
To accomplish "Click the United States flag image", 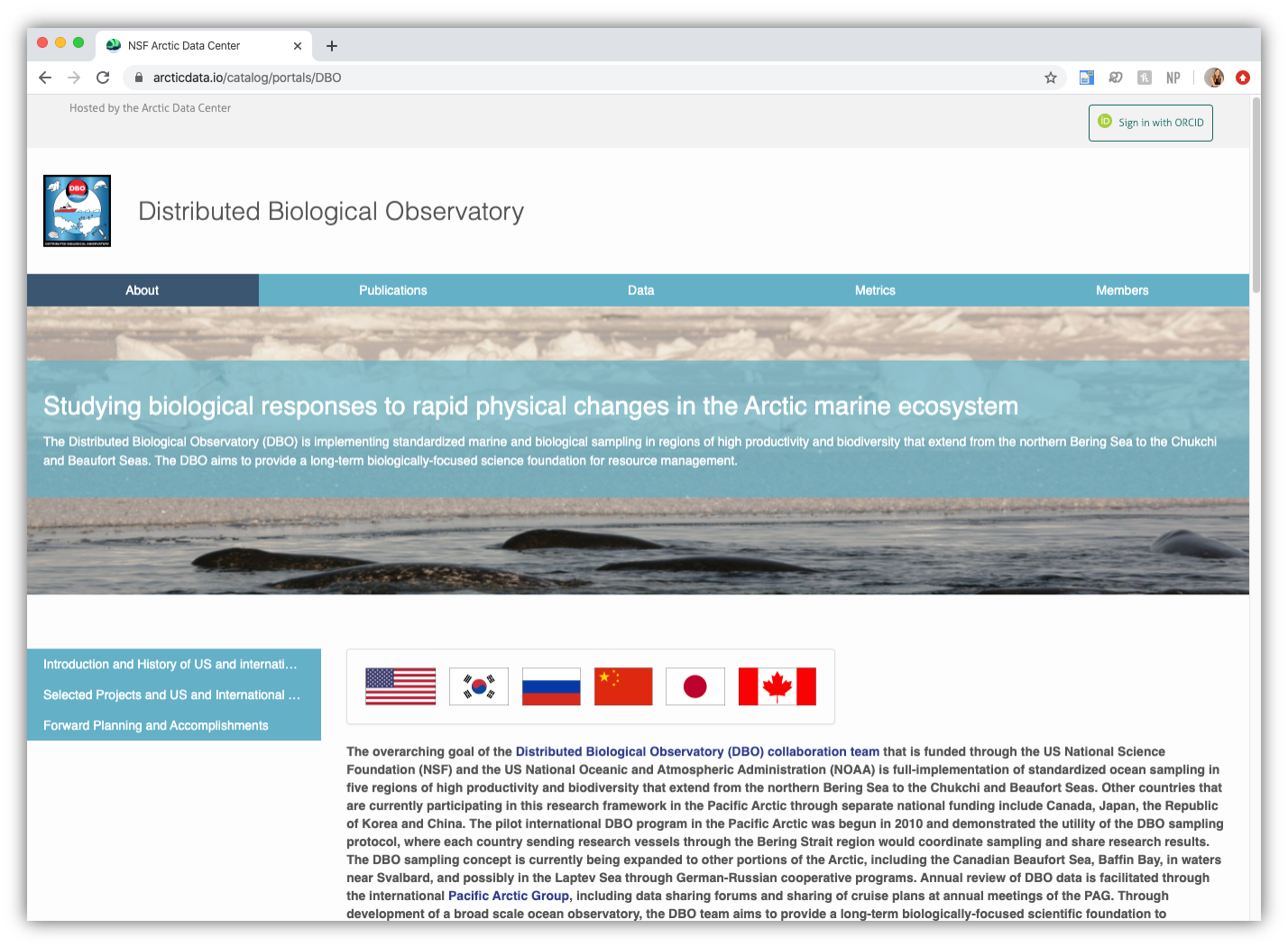I will coord(400,686).
